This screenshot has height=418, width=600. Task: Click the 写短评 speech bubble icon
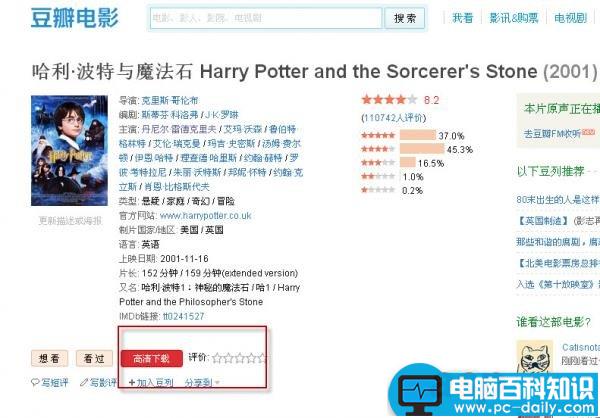tap(35, 382)
